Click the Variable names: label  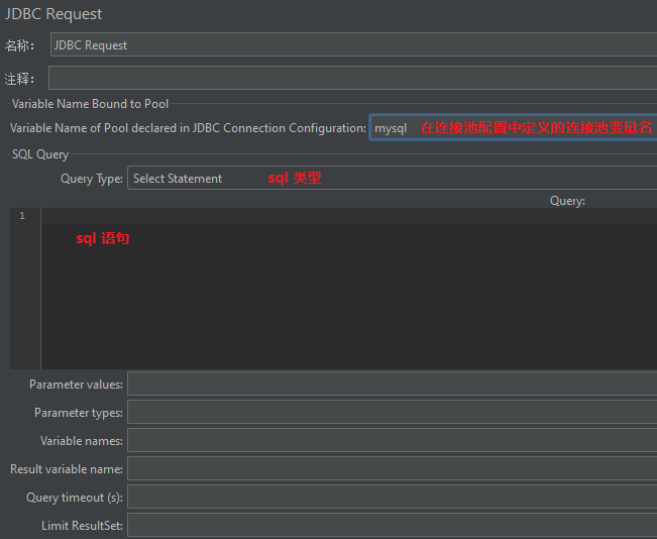[81, 441]
